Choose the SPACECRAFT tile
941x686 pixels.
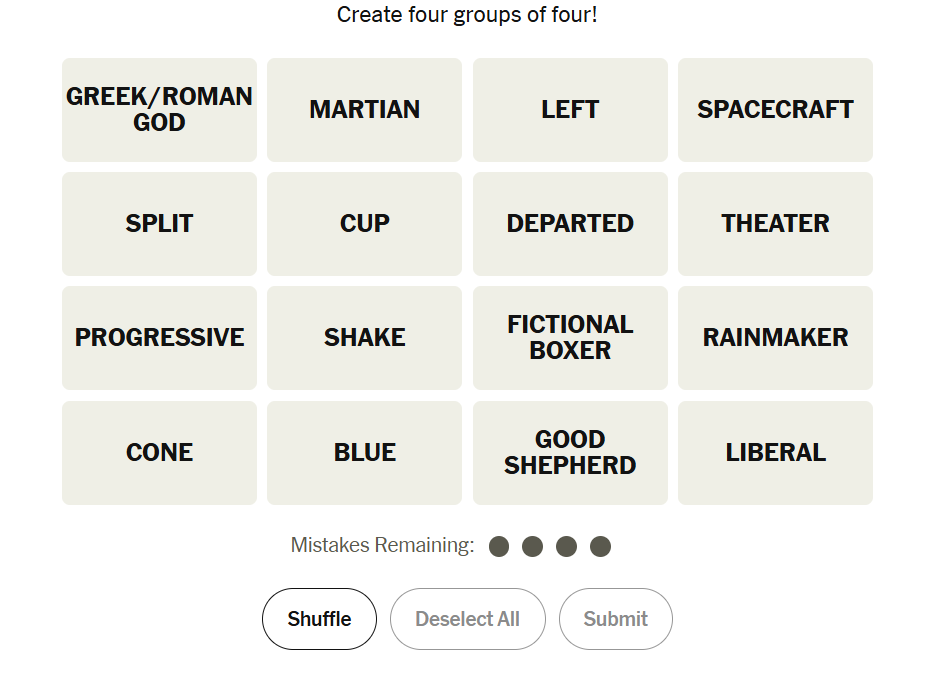coord(775,110)
